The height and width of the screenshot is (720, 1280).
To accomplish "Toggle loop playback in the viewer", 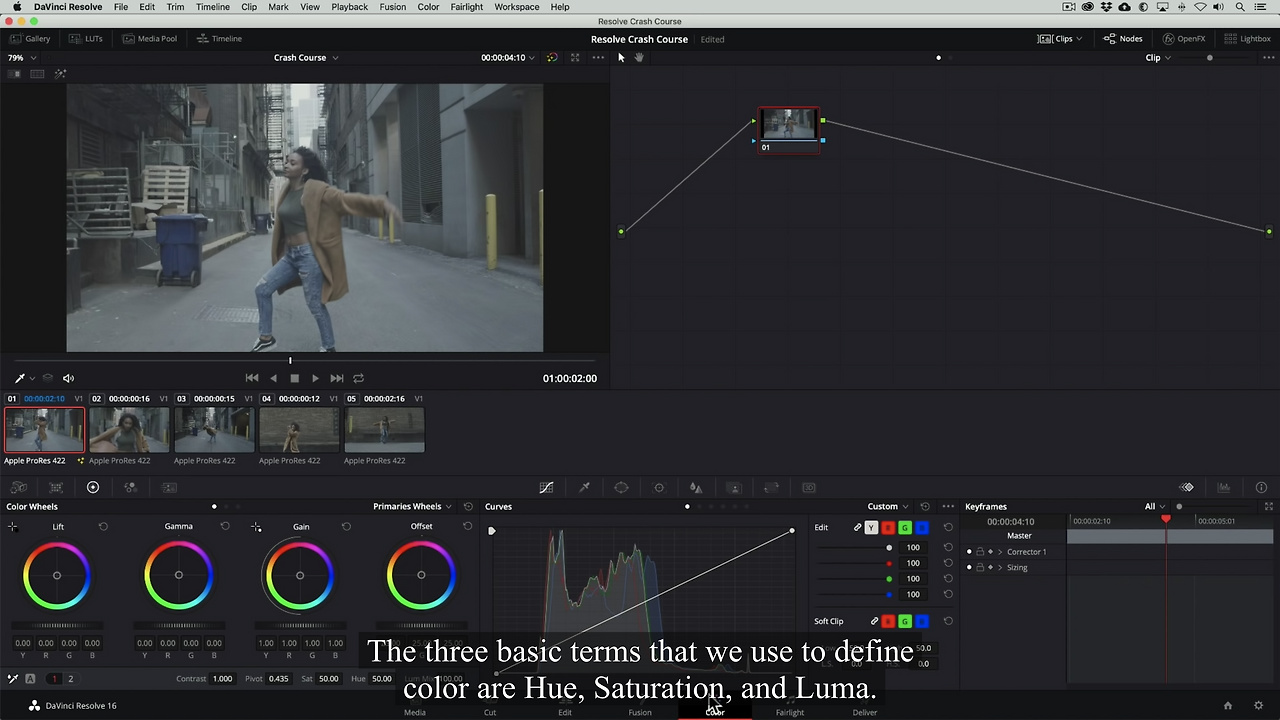I will pyautogui.click(x=358, y=378).
